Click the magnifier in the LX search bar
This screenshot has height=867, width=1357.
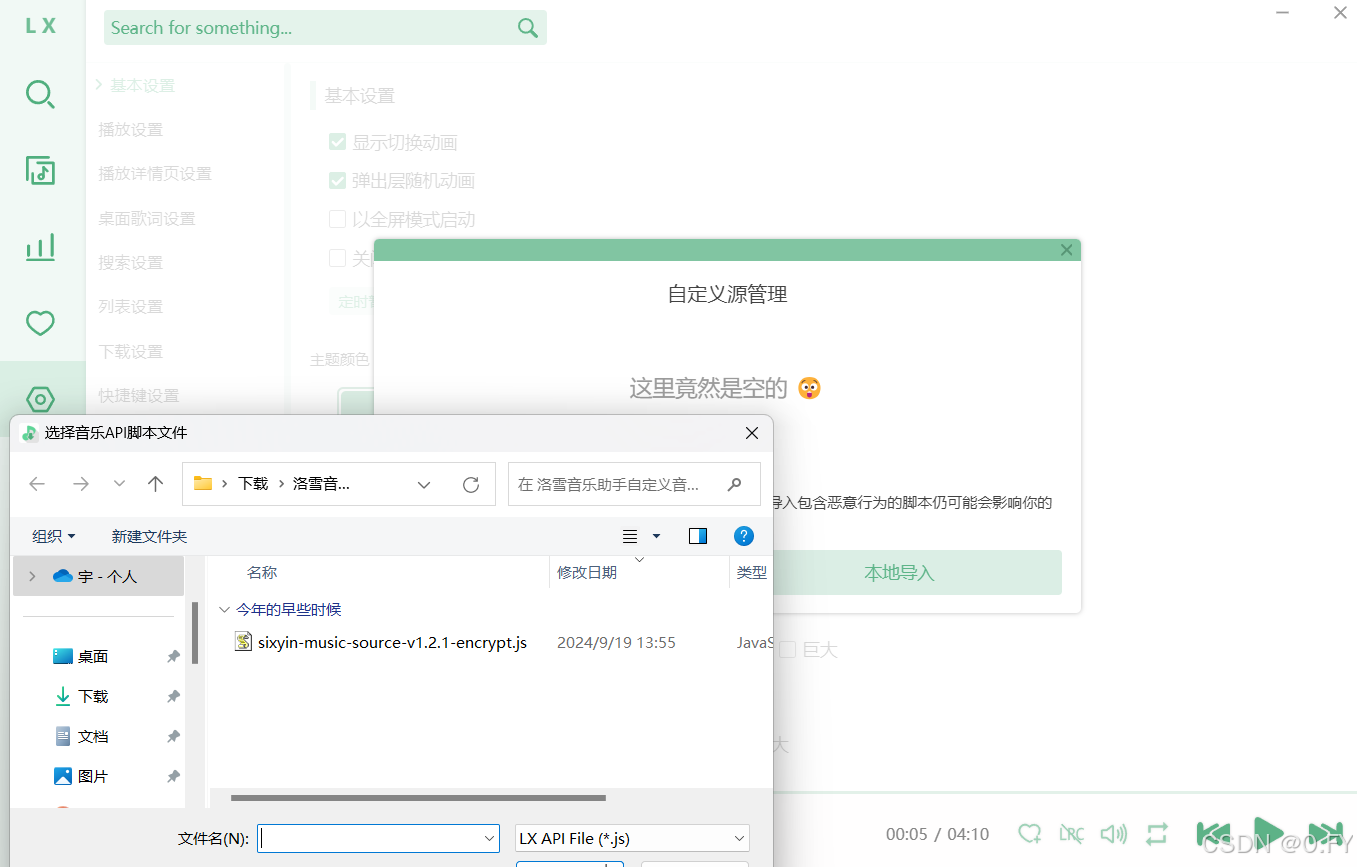[528, 28]
